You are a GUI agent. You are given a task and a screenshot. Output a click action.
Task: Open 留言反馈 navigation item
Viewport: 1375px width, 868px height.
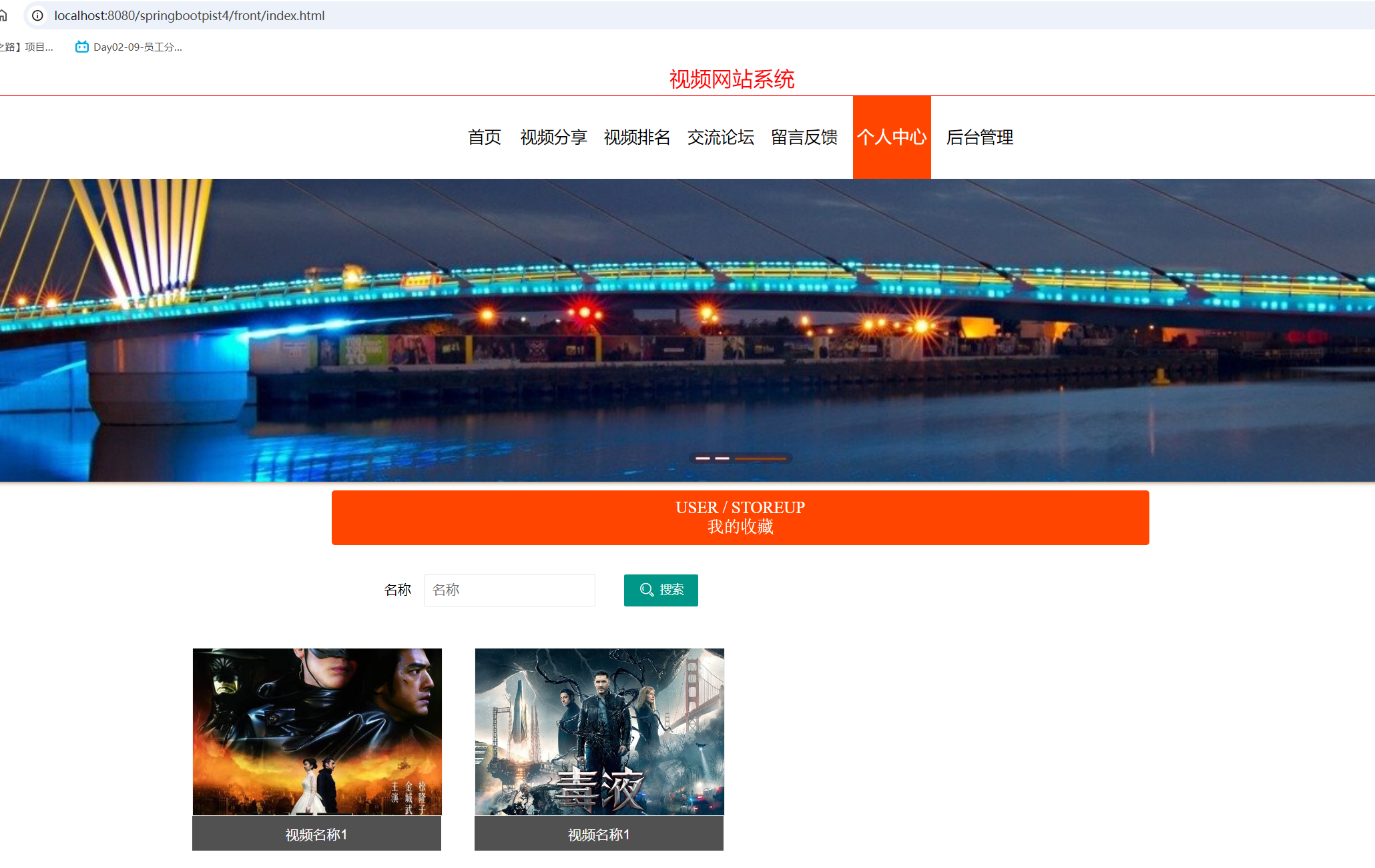click(804, 137)
